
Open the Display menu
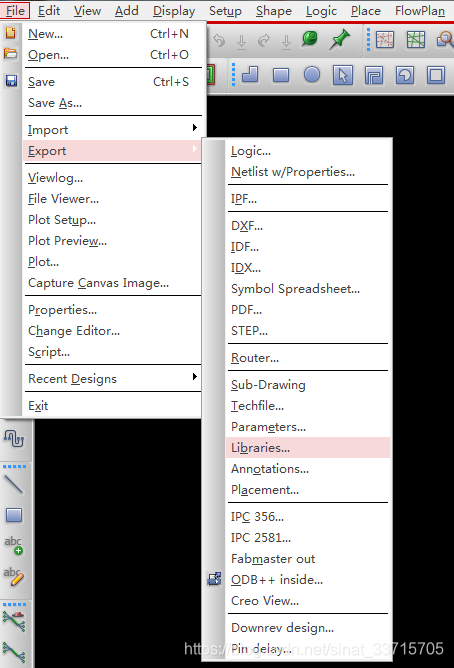(x=174, y=11)
